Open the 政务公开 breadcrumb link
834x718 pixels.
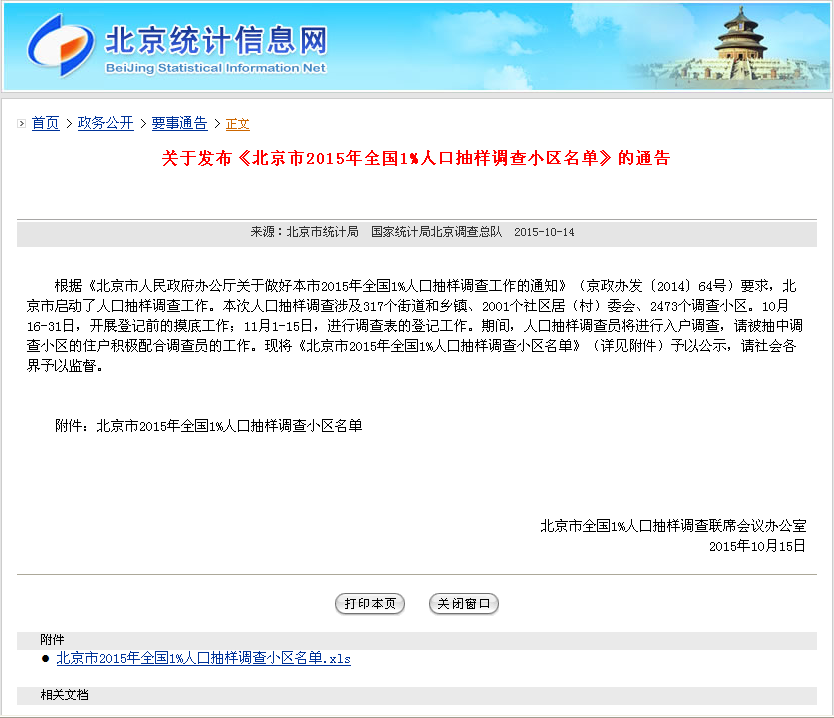pyautogui.click(x=105, y=123)
